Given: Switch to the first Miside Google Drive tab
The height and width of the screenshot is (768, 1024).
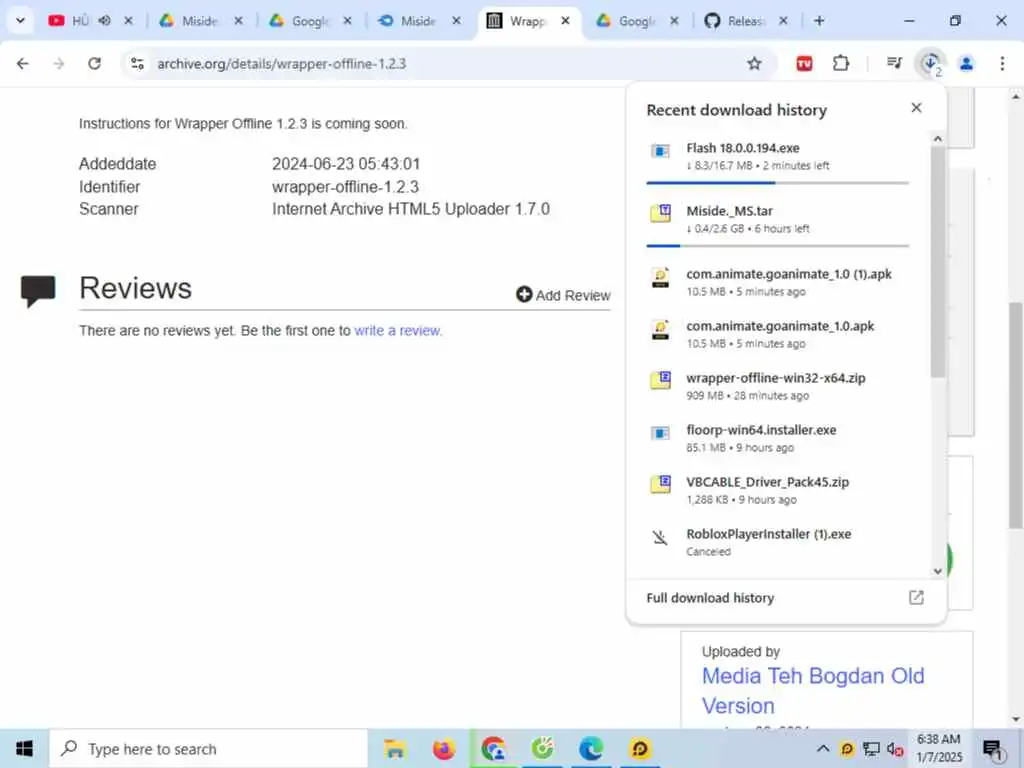Looking at the screenshot, I should (x=200, y=21).
